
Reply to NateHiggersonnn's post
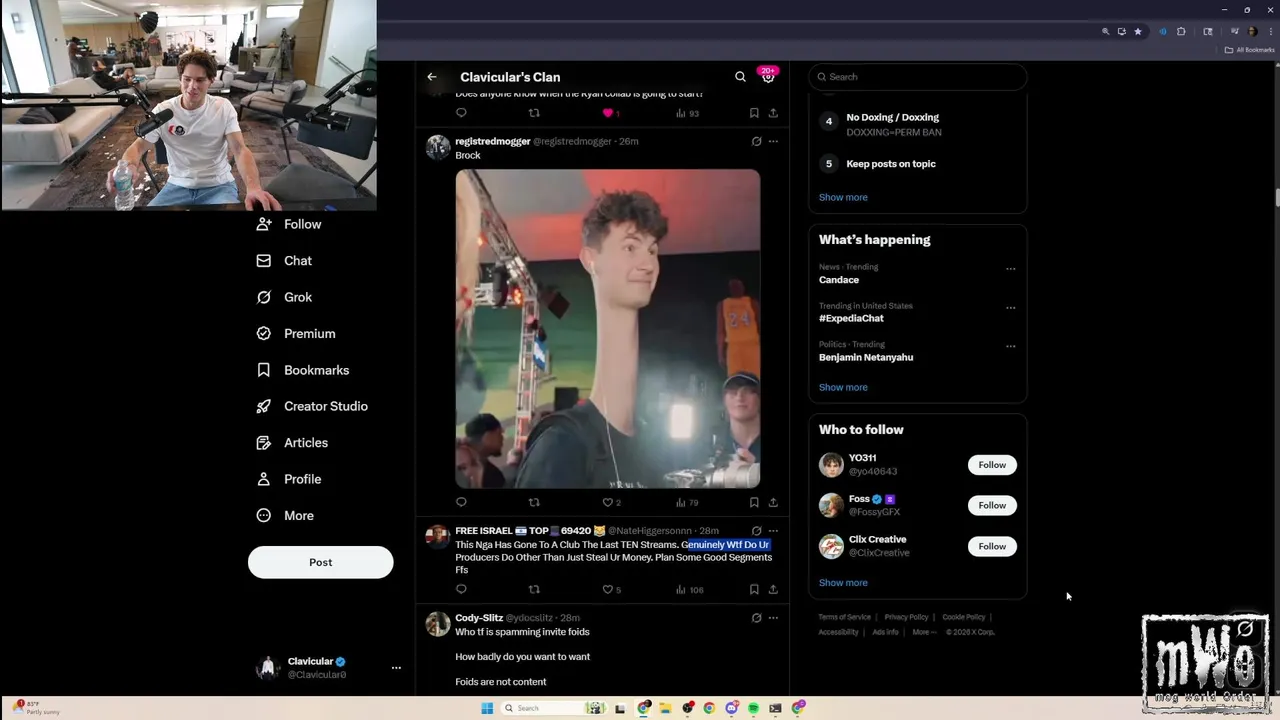click(461, 589)
